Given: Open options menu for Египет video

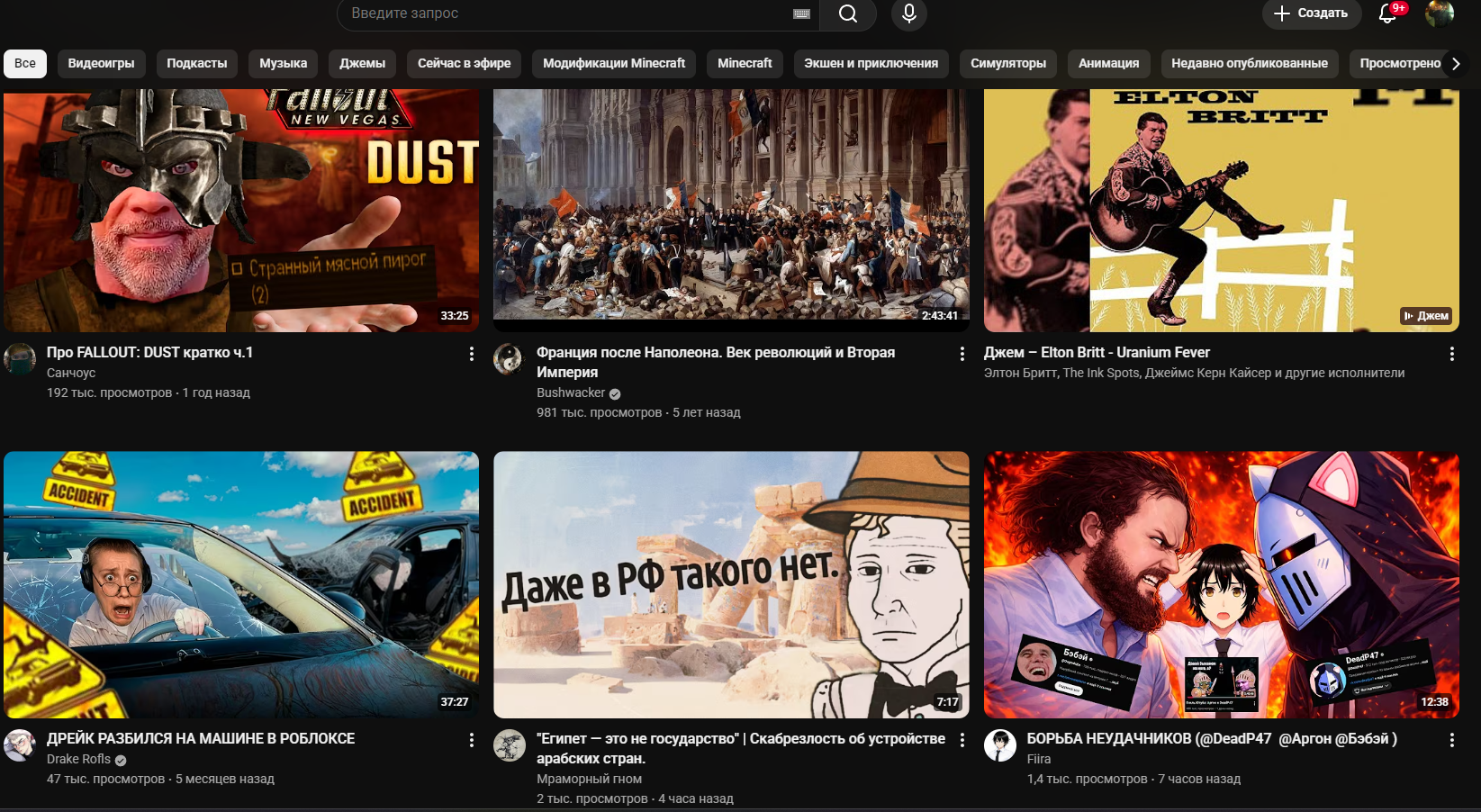Looking at the screenshot, I should click(962, 740).
